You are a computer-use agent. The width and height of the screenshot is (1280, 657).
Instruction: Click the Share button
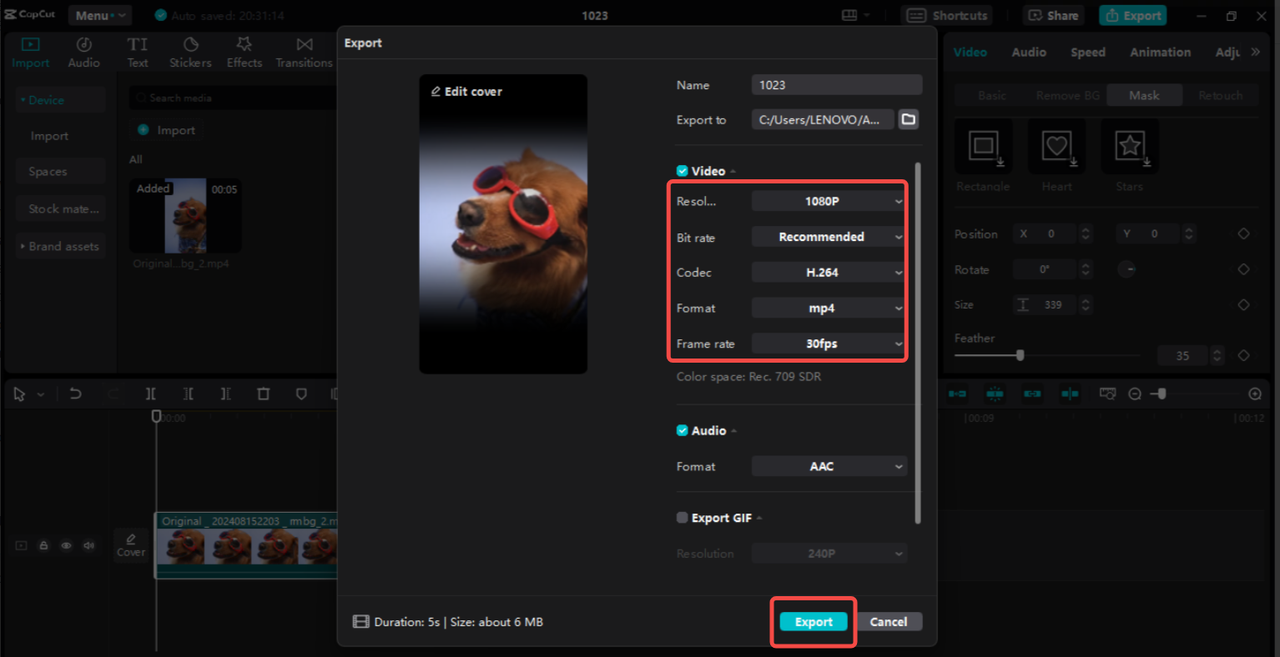(x=1053, y=15)
